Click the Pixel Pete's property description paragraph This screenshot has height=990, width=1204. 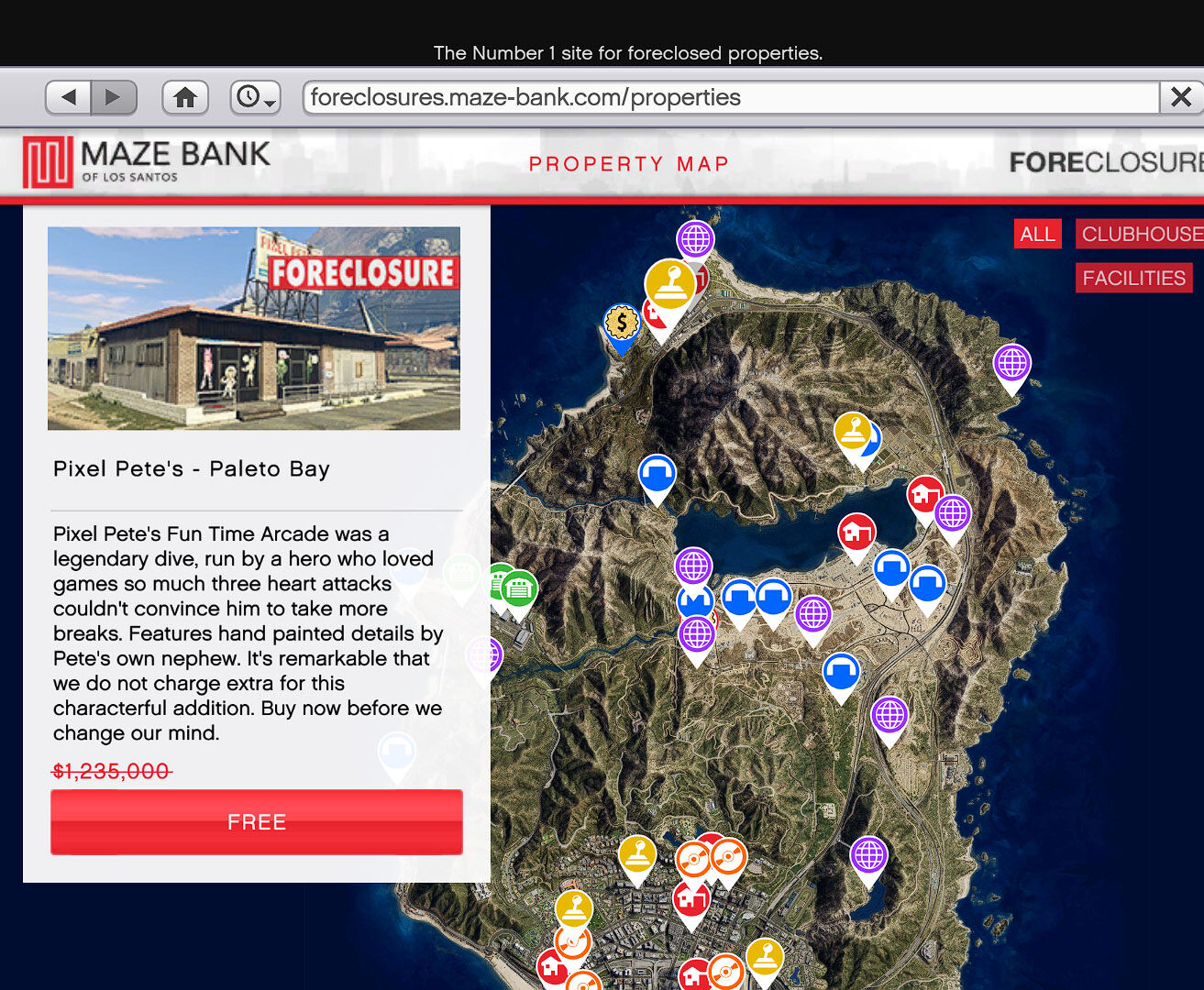(248, 633)
